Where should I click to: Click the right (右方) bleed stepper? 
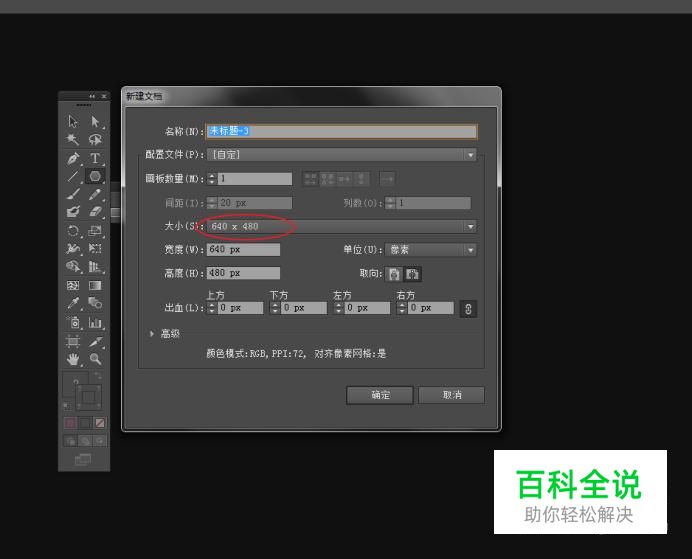[402, 308]
